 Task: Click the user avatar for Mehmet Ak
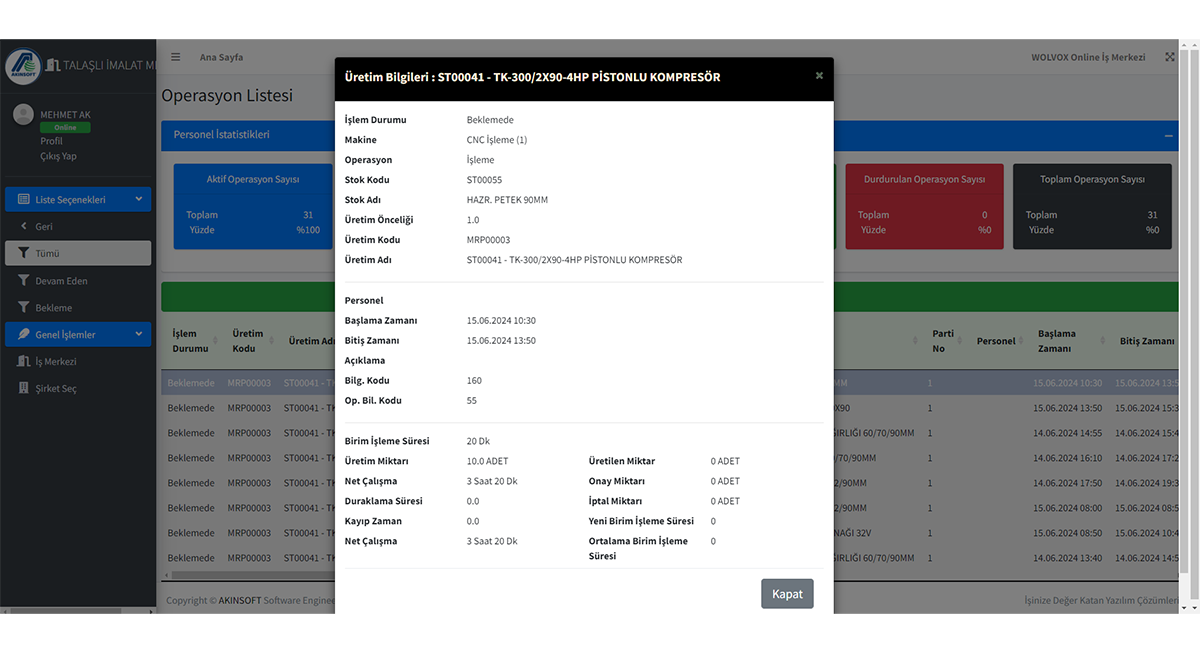click(23, 115)
